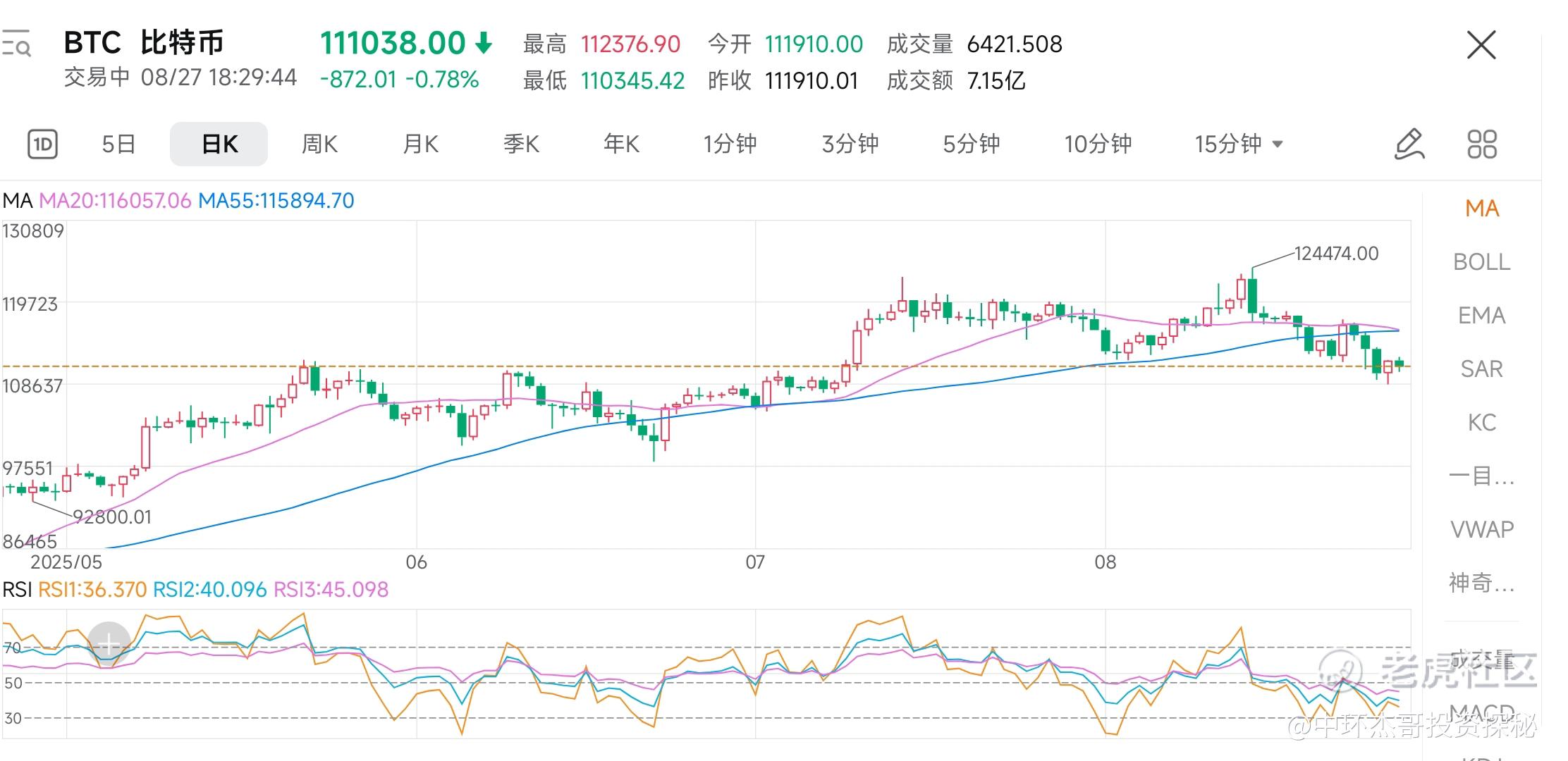1568x761 pixels.
Task: Expand the 15分钟 interval dropdown arrow
Action: coord(1278,144)
